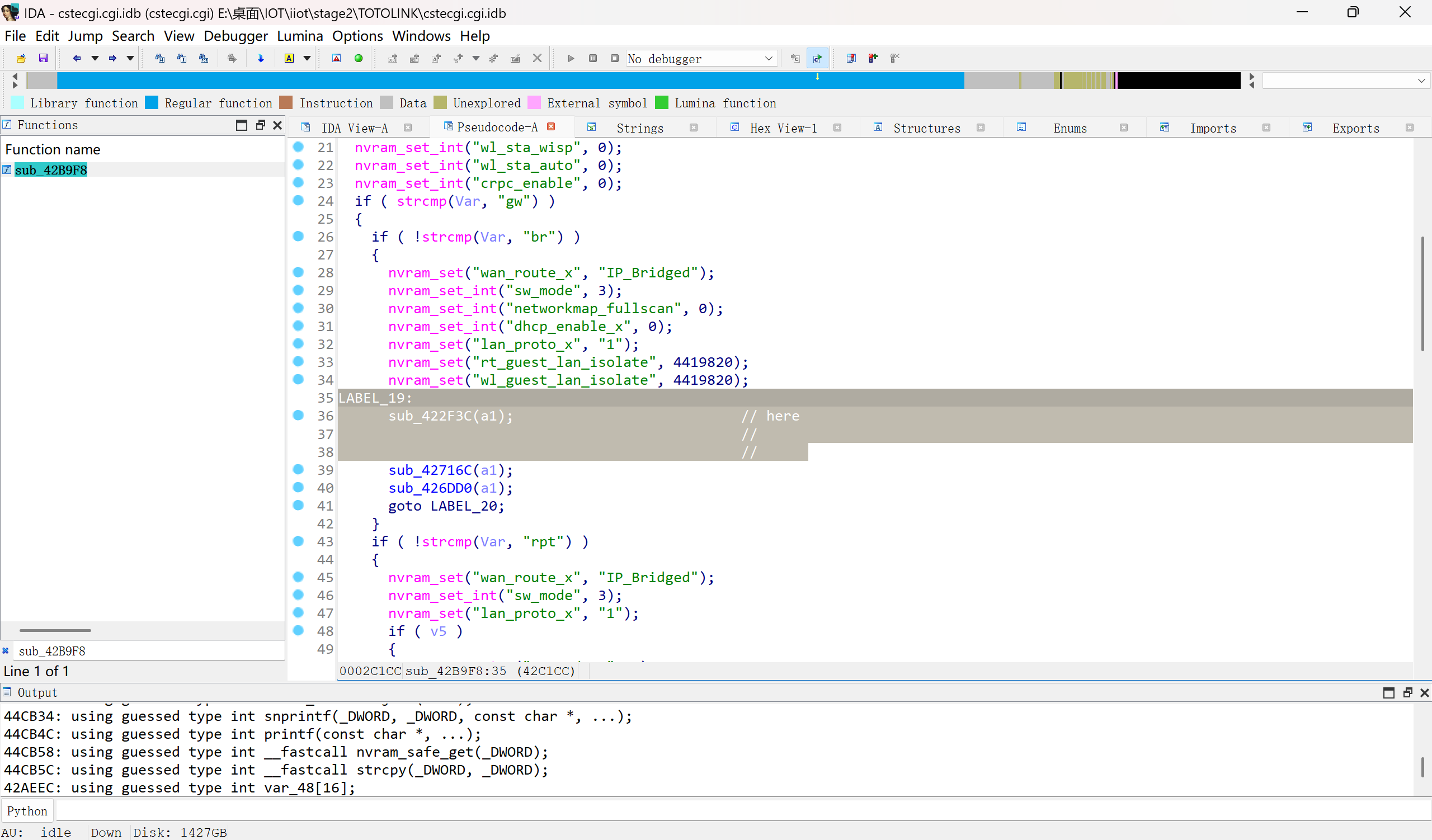Viewport: 1432px width, 840px height.
Task: Click the binary sequence search icon
Action: tap(204, 58)
